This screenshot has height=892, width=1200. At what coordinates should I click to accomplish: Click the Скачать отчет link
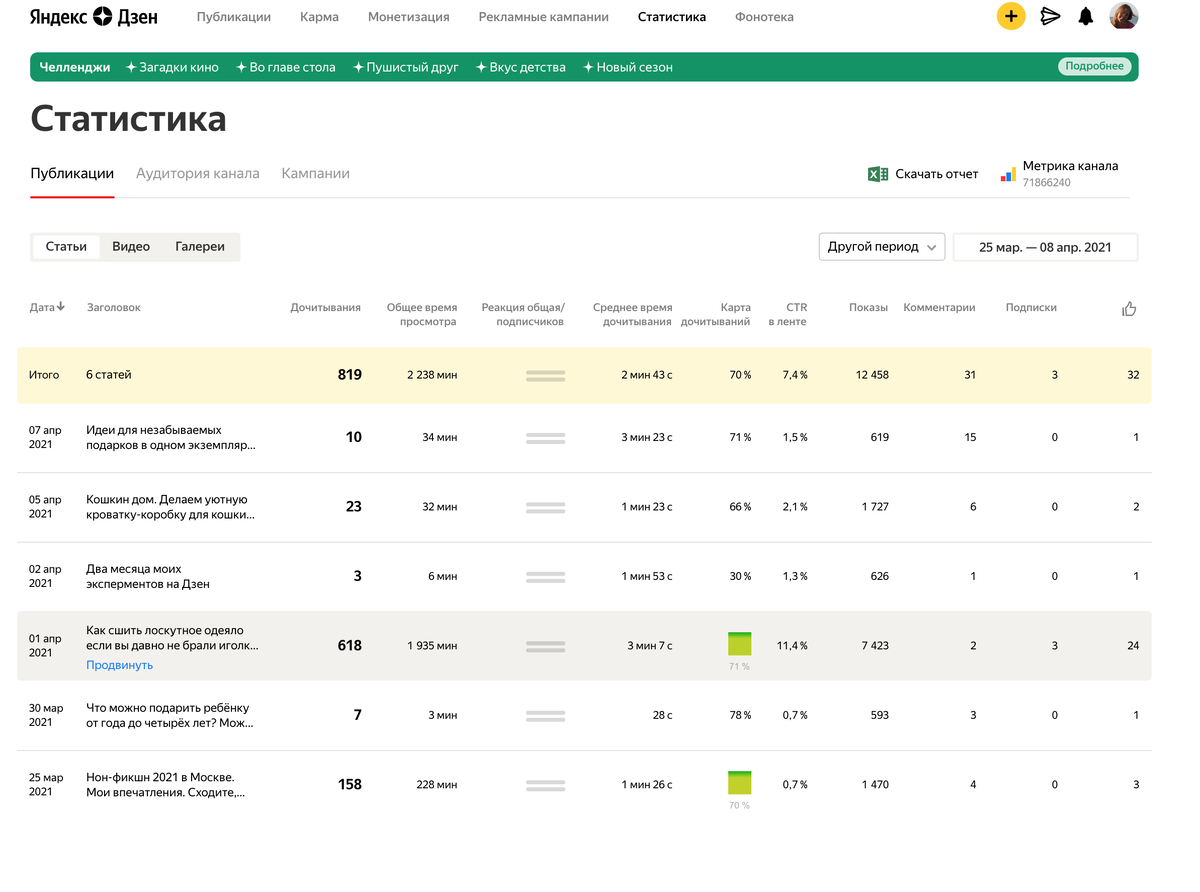click(x=937, y=174)
